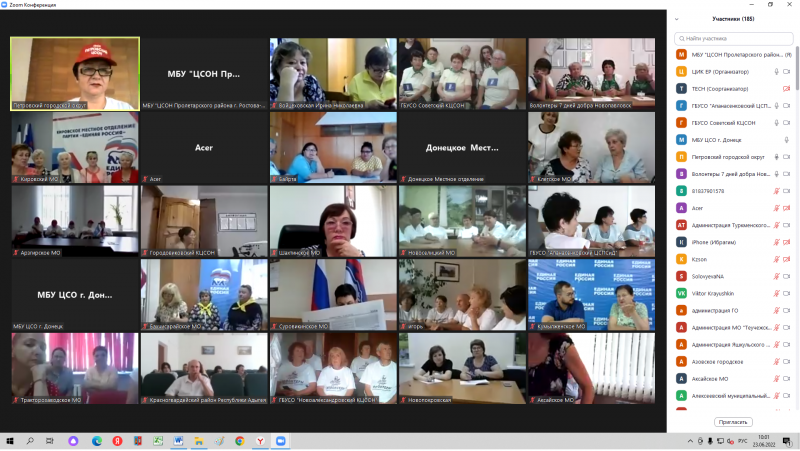Click the disabled camera icon for ТЕСН (Соорганизатор)
800x451 pixels.
click(787, 88)
